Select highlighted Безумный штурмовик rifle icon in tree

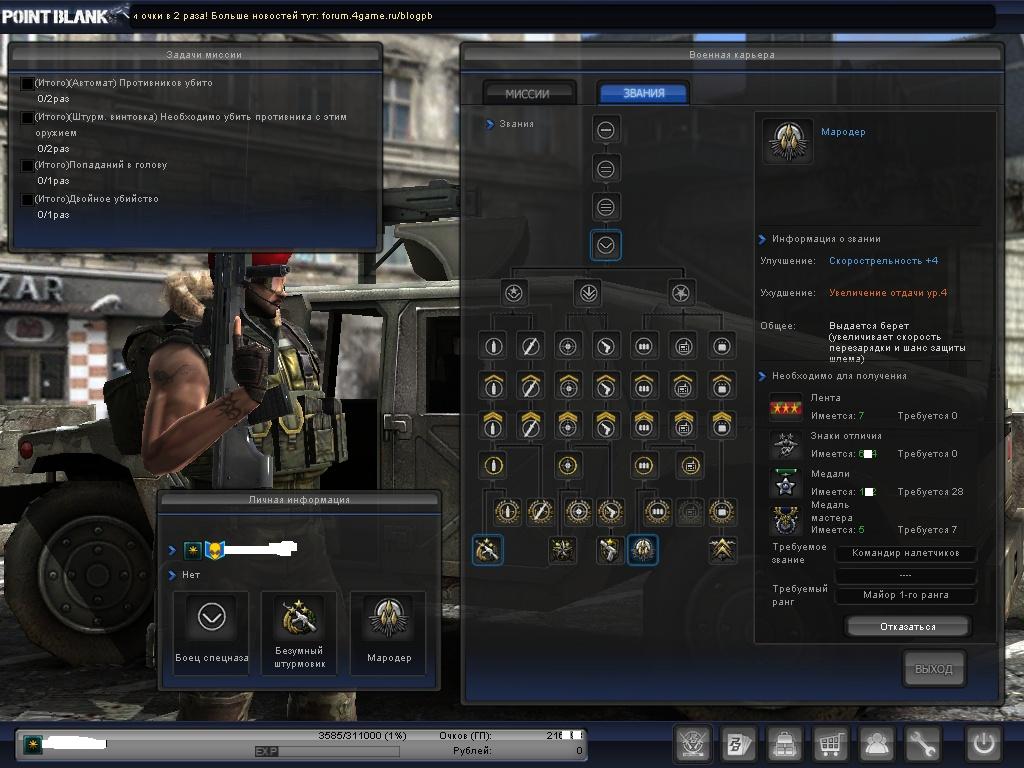[x=487, y=550]
